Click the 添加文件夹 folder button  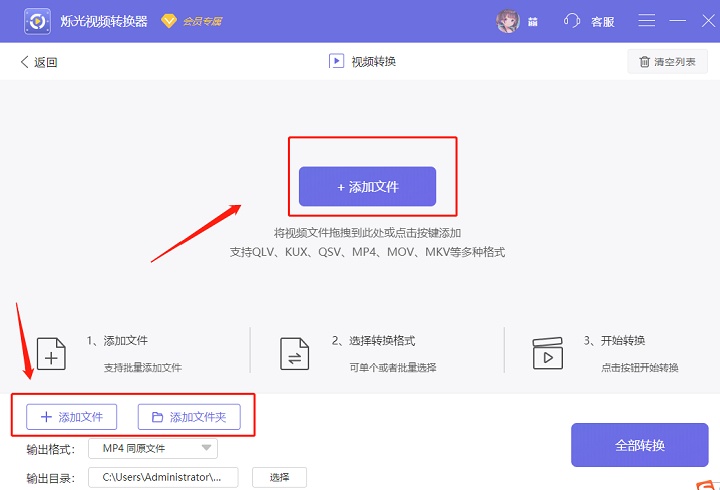point(189,417)
